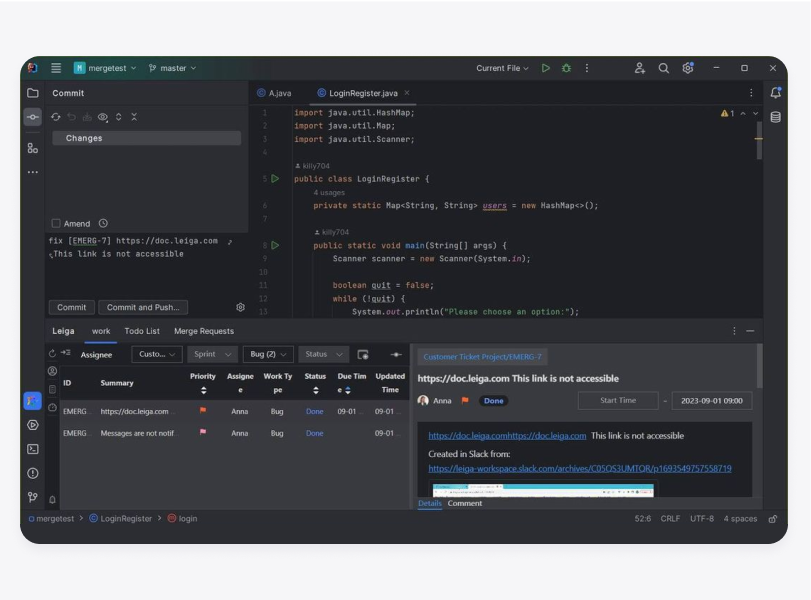Click the Leiga notification bell side icon
Screen dimensions: 811x600
click(x=52, y=500)
